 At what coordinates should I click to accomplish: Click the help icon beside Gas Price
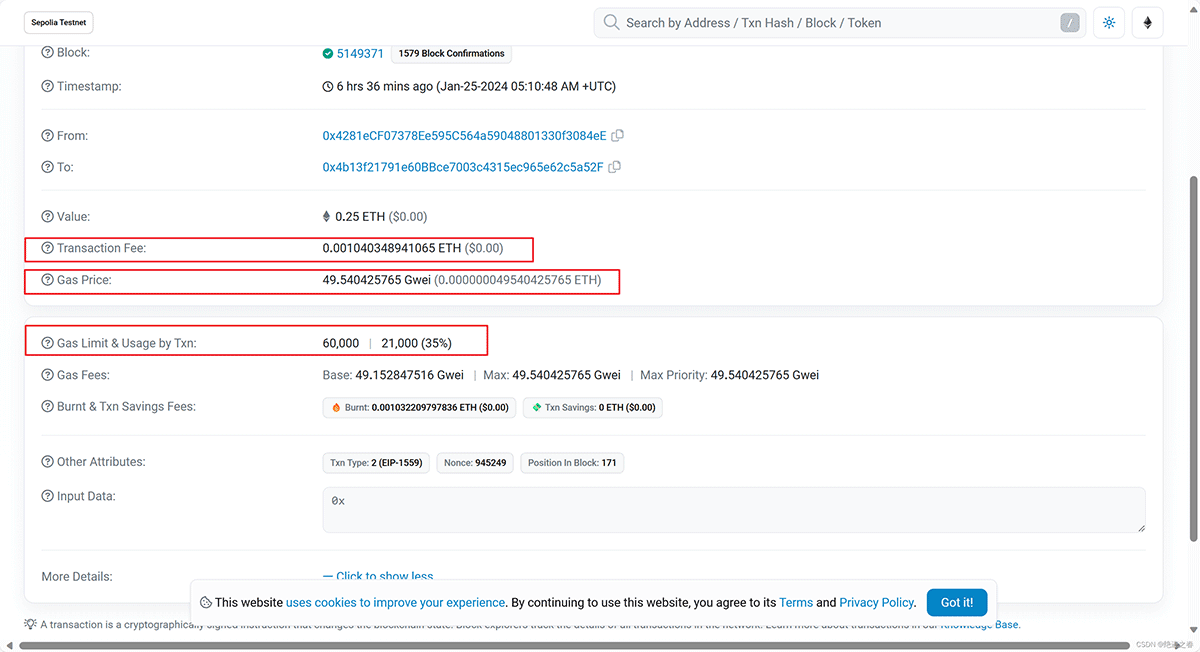tap(47, 280)
